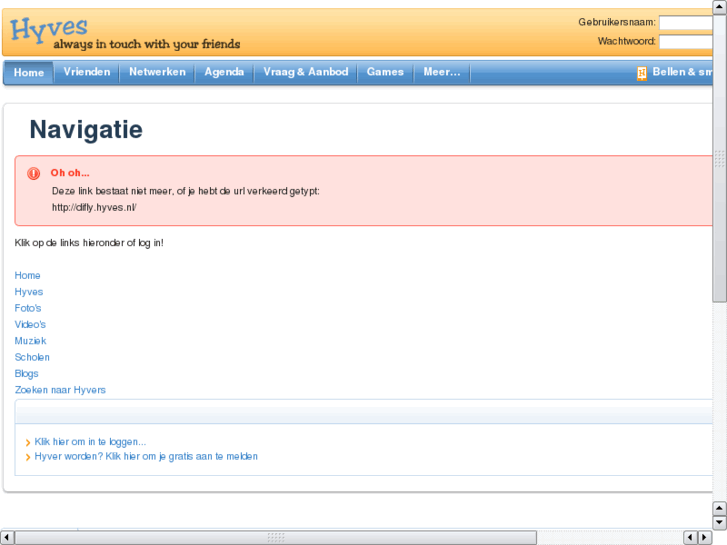The height and width of the screenshot is (545, 727).
Task: Click the Gebruikersnaam label
Action: 617,22
